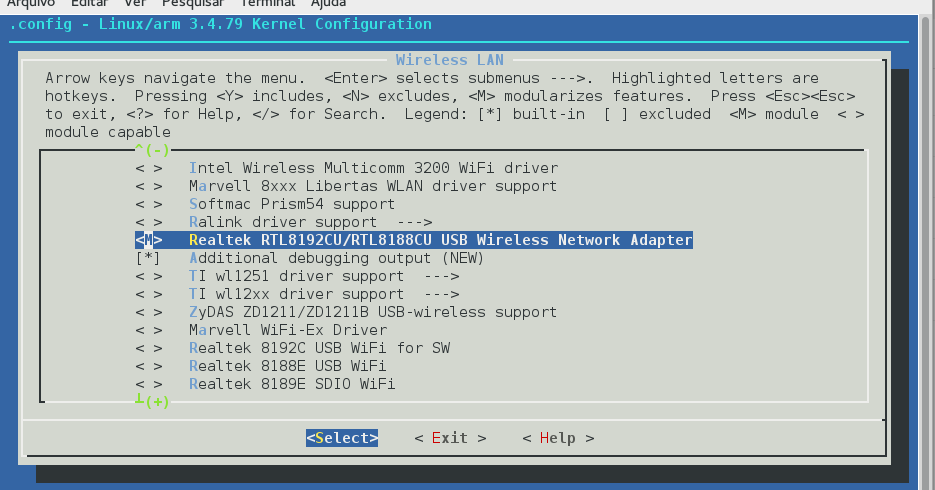Open the Pesquisar menu
The height and width of the screenshot is (490, 935).
tap(193, 4)
